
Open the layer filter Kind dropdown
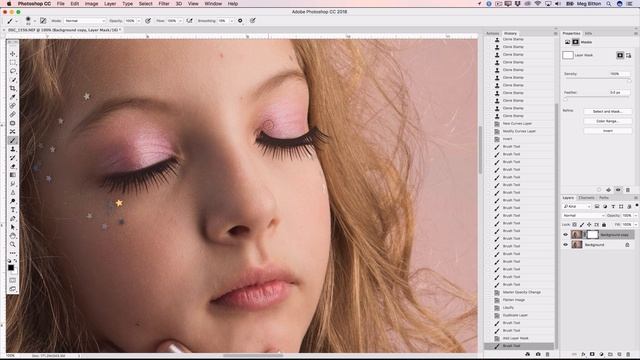point(577,207)
